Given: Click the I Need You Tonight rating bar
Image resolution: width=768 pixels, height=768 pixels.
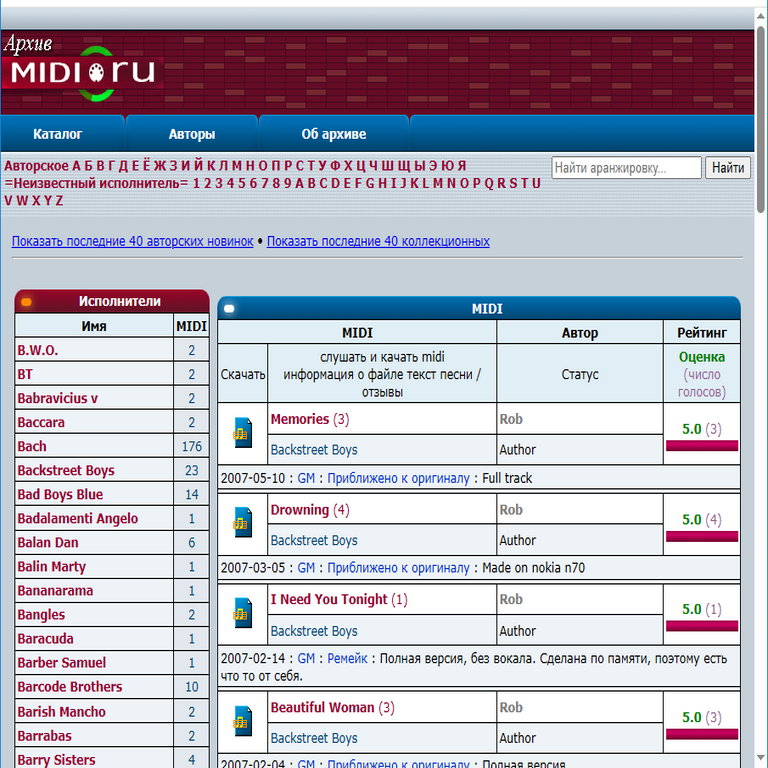Looking at the screenshot, I should (x=702, y=626).
